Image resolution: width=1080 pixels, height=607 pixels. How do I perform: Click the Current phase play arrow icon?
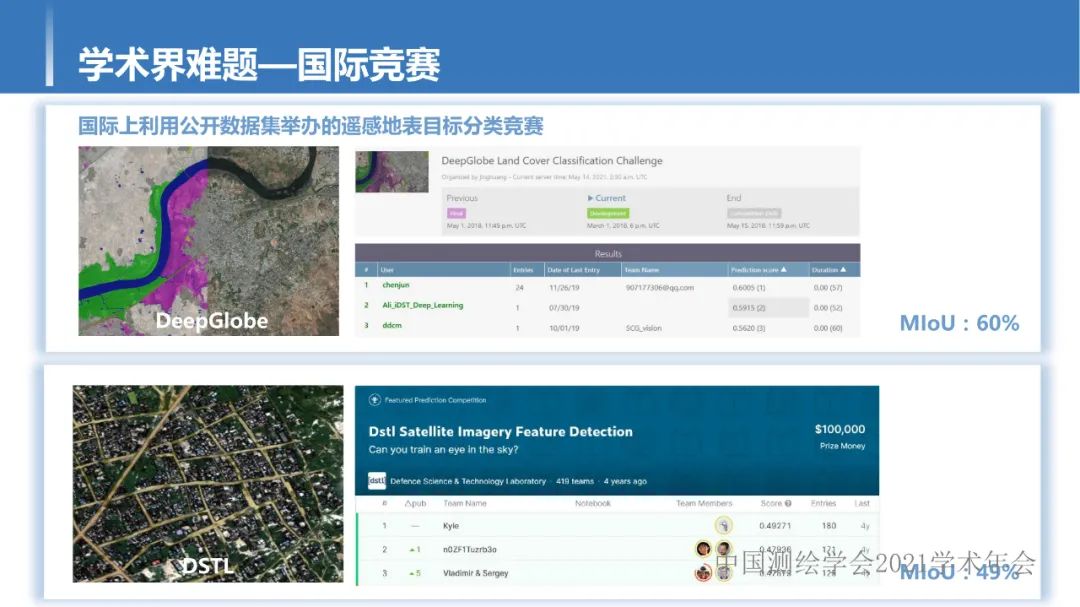pyautogui.click(x=590, y=198)
